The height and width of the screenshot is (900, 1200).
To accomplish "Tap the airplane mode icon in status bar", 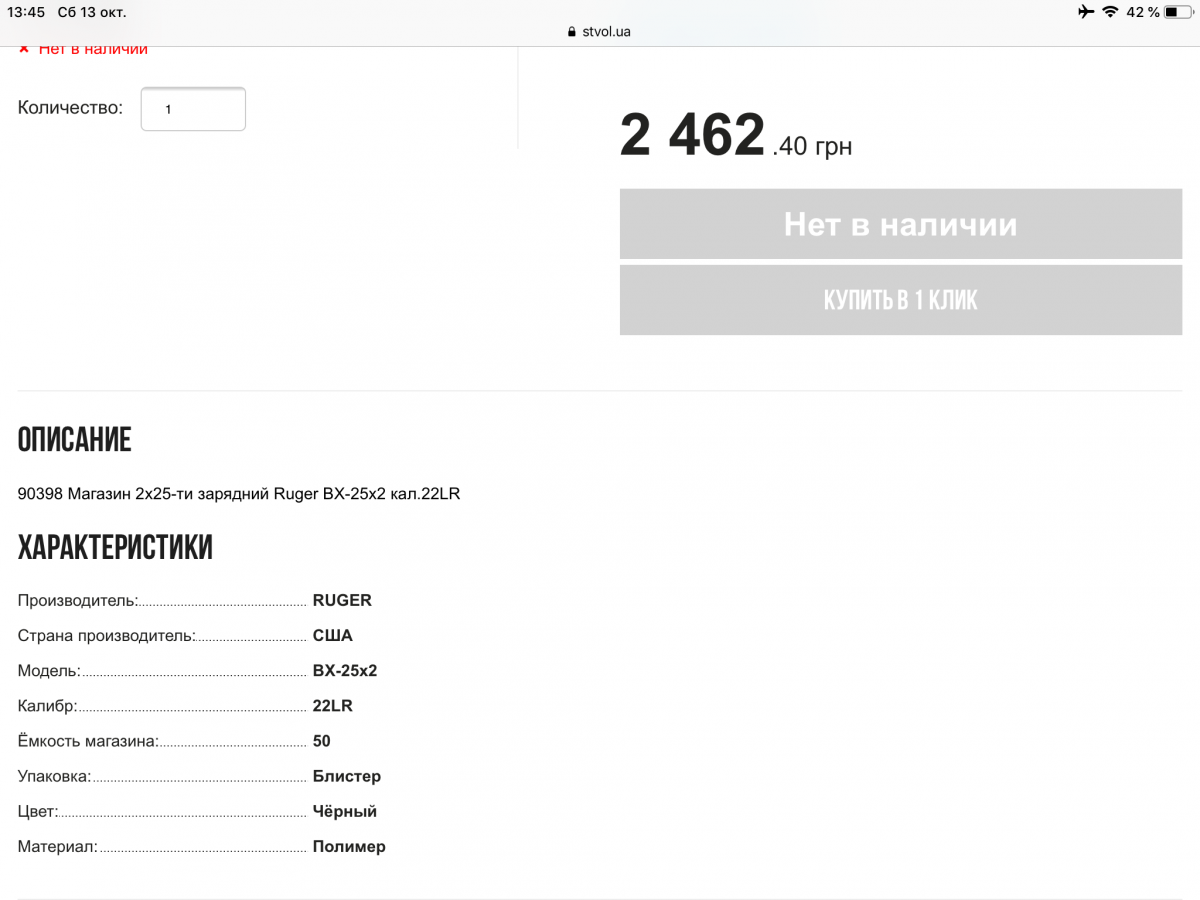I will [x=1086, y=12].
